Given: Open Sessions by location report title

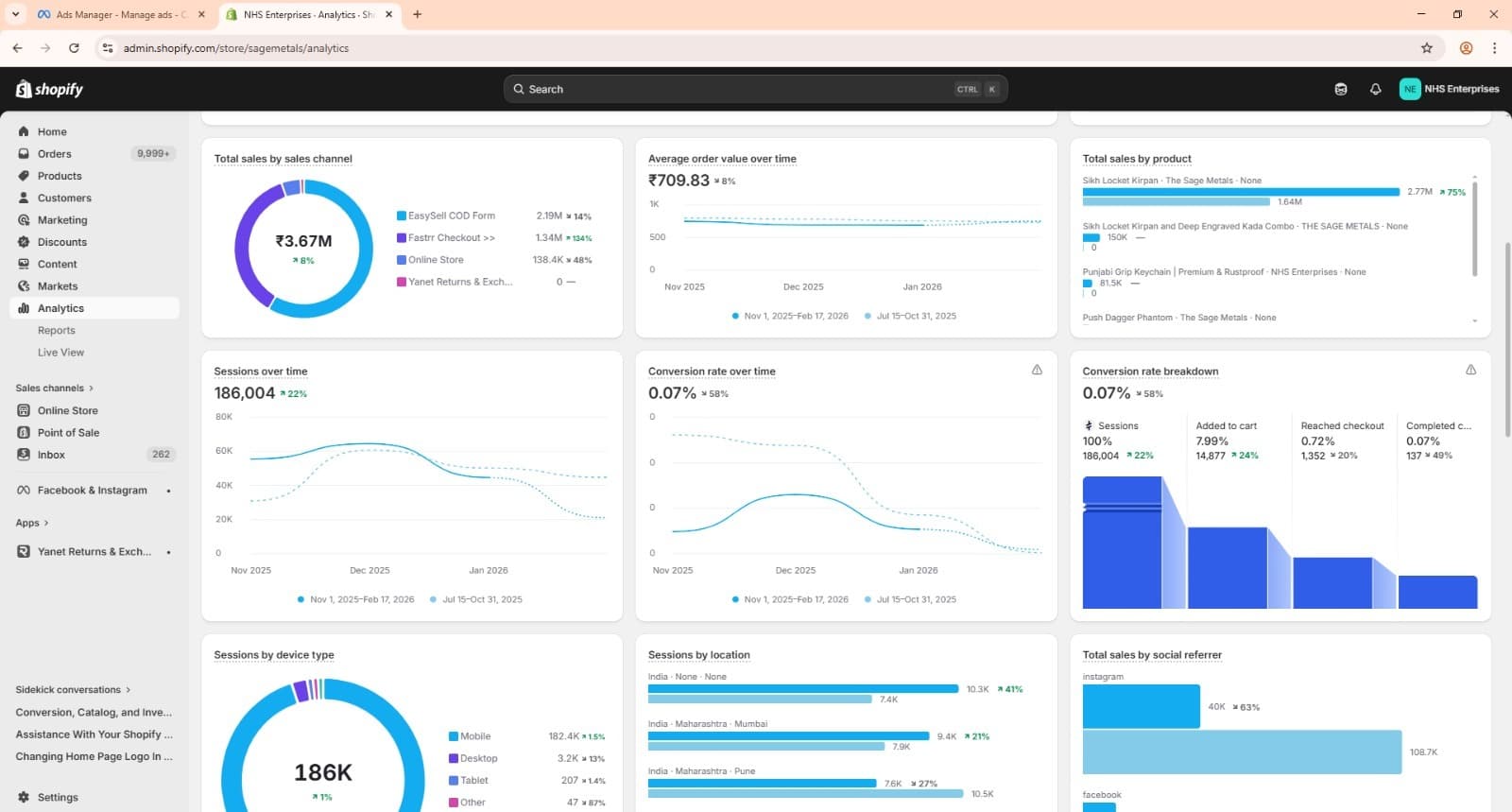Looking at the screenshot, I should click(698, 655).
